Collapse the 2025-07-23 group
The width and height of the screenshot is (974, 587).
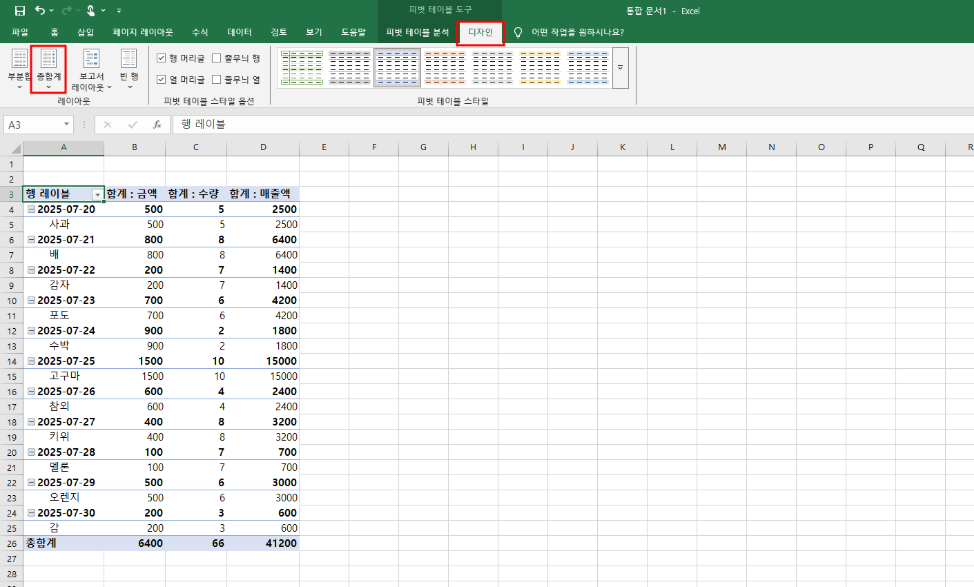31,301
